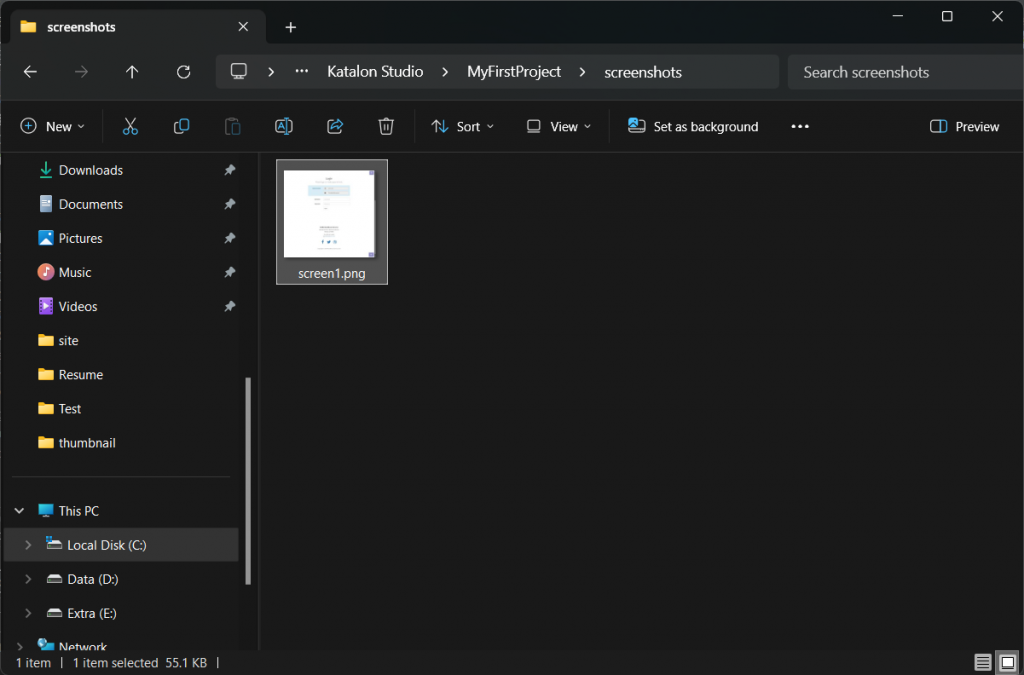Select Data (D:) drive in sidebar
Screen dimensions: 1024x675
tap(92, 578)
